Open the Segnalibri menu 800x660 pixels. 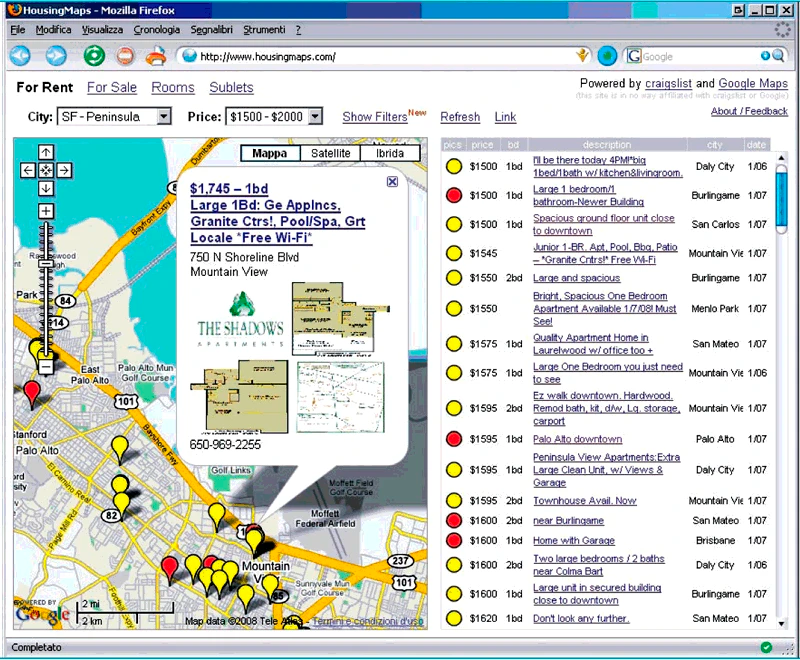point(211,30)
